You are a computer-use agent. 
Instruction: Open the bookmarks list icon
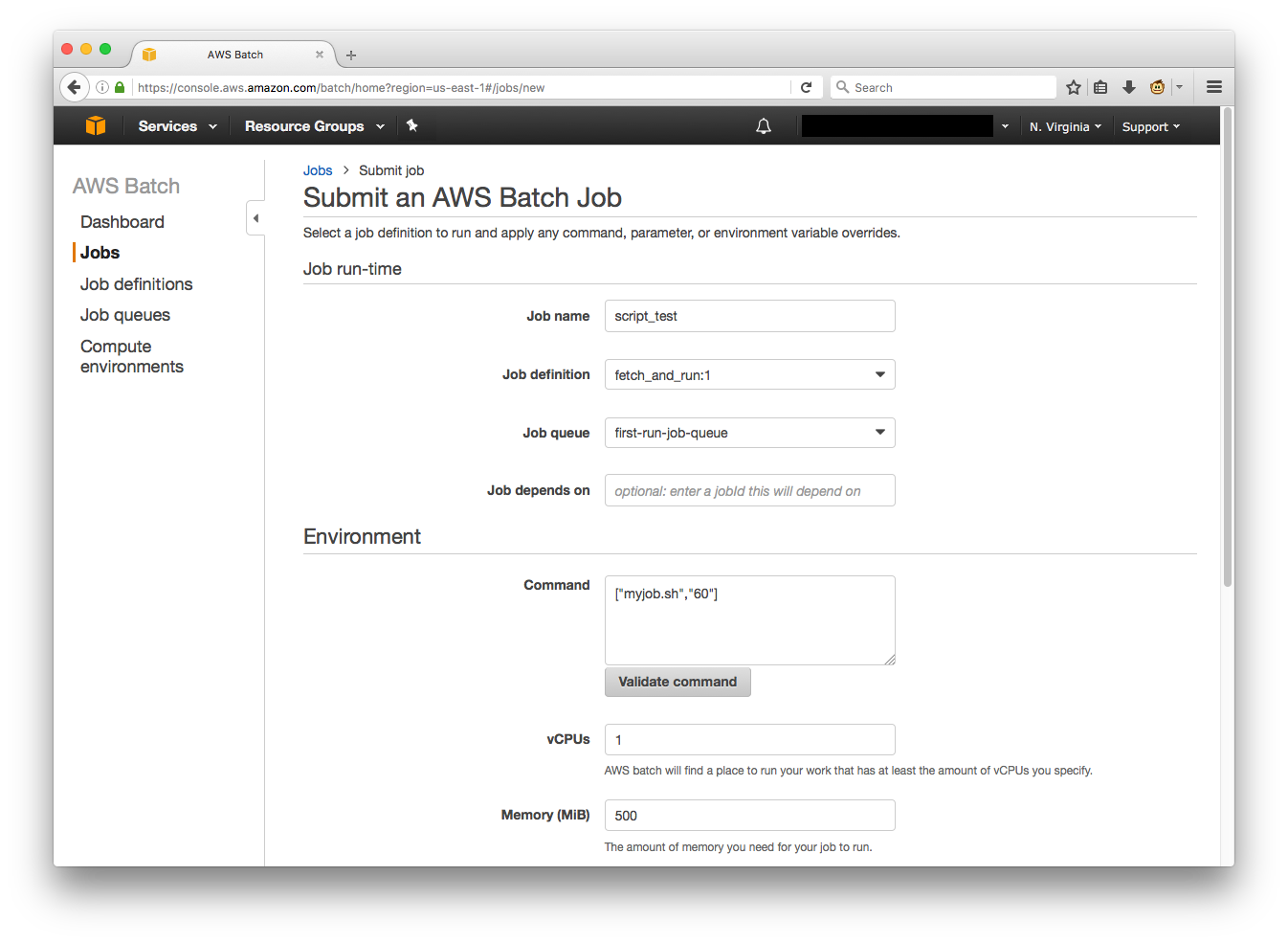pos(1100,87)
